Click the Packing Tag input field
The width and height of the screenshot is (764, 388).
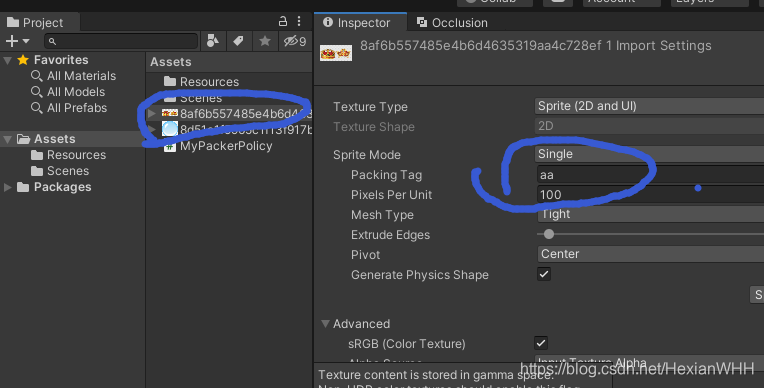650,175
